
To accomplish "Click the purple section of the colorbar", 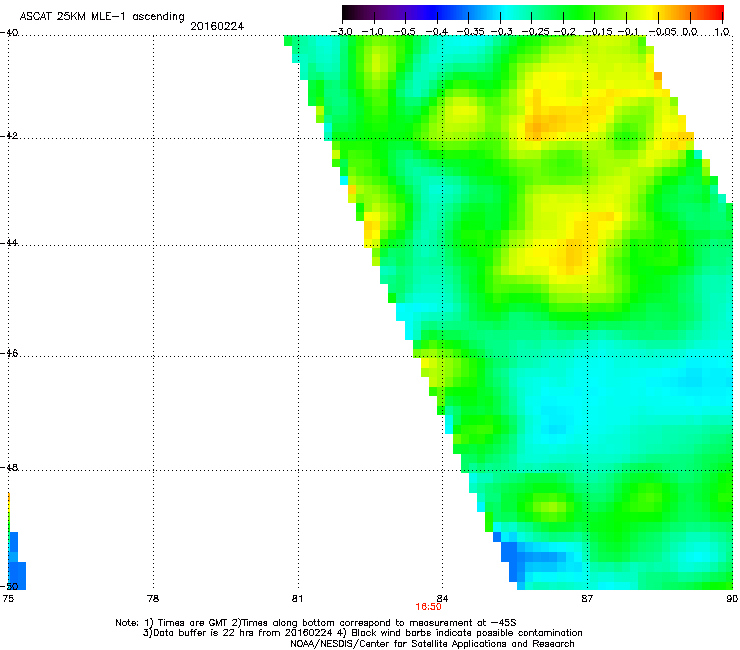I will 392,12.
